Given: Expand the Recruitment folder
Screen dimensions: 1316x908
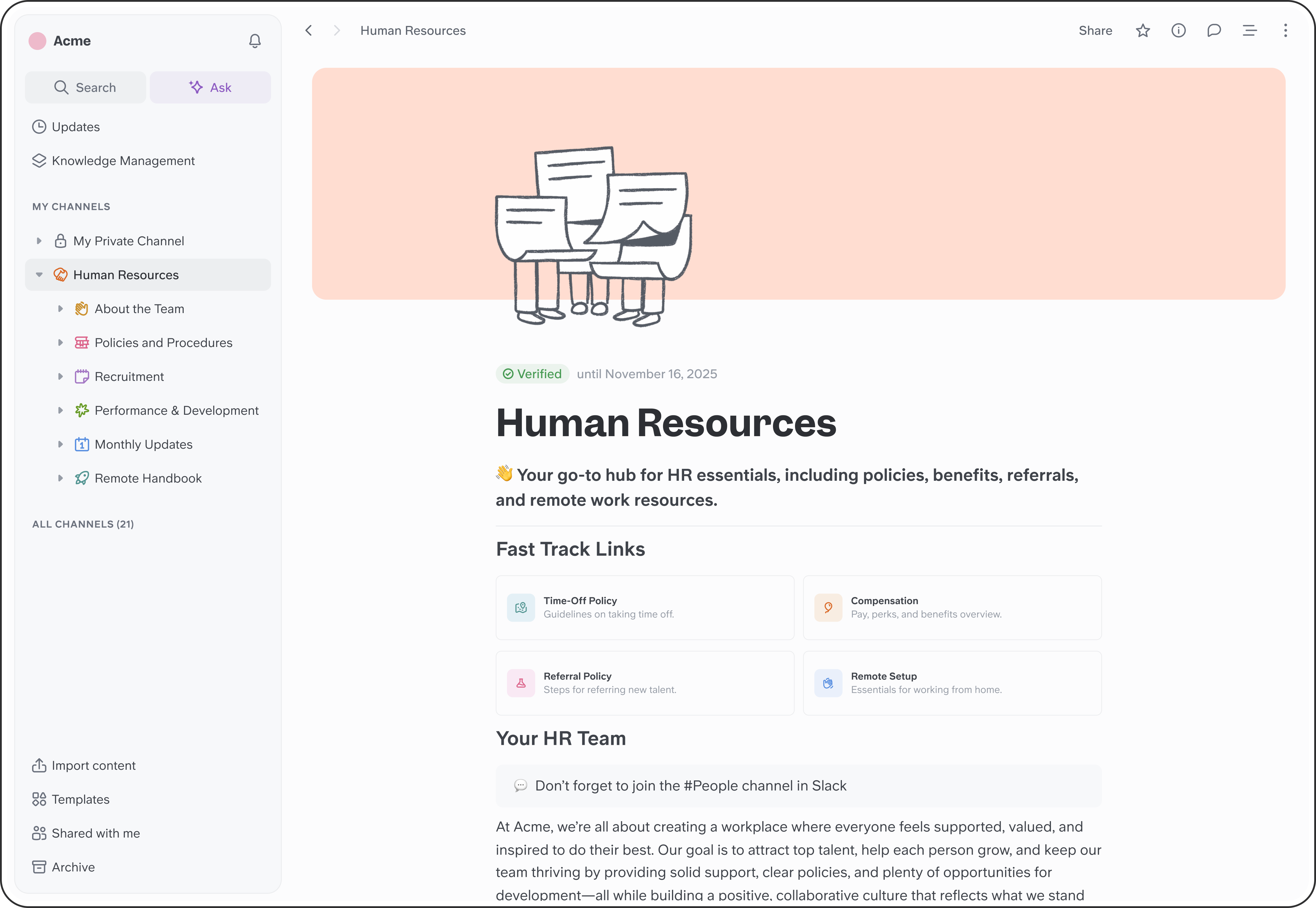Looking at the screenshot, I should tap(60, 377).
